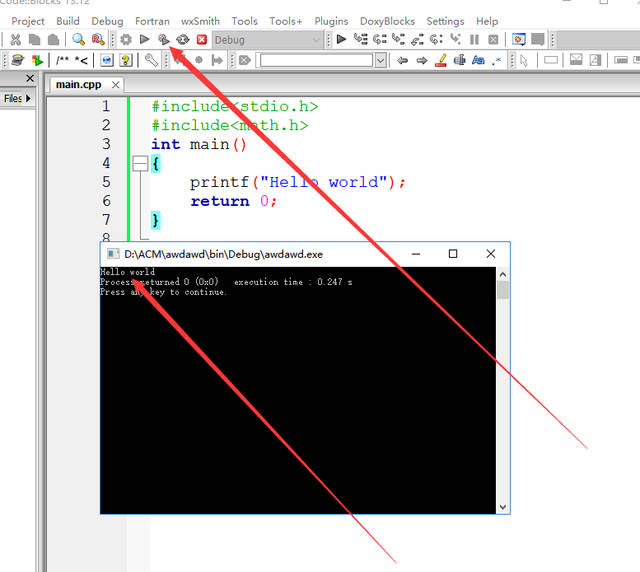Open the Tools+ menu

coord(286,21)
